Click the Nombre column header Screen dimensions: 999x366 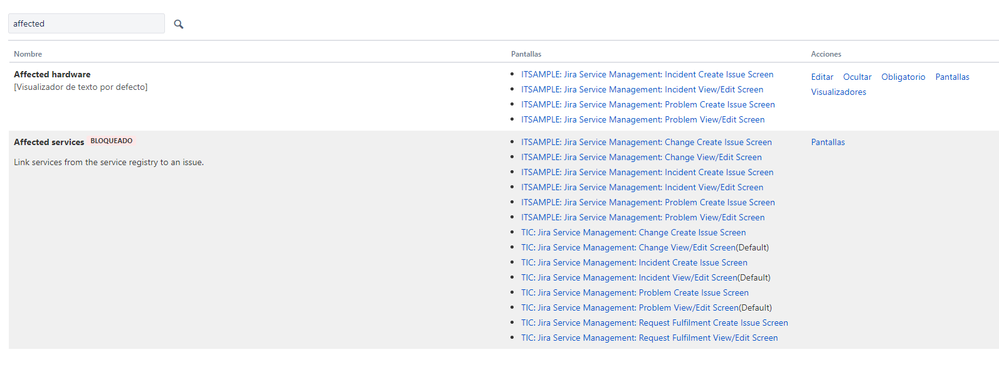pos(28,54)
